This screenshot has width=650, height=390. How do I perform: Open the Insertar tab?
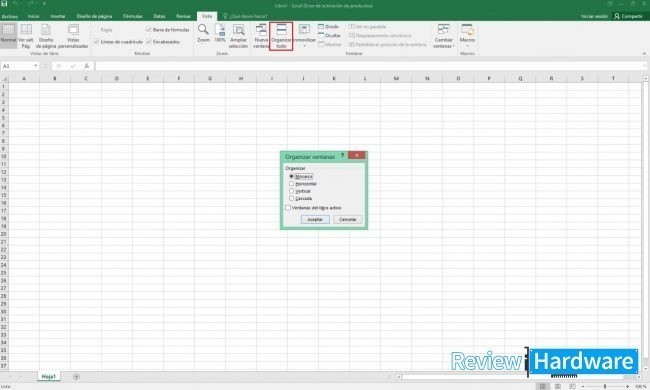[58, 16]
